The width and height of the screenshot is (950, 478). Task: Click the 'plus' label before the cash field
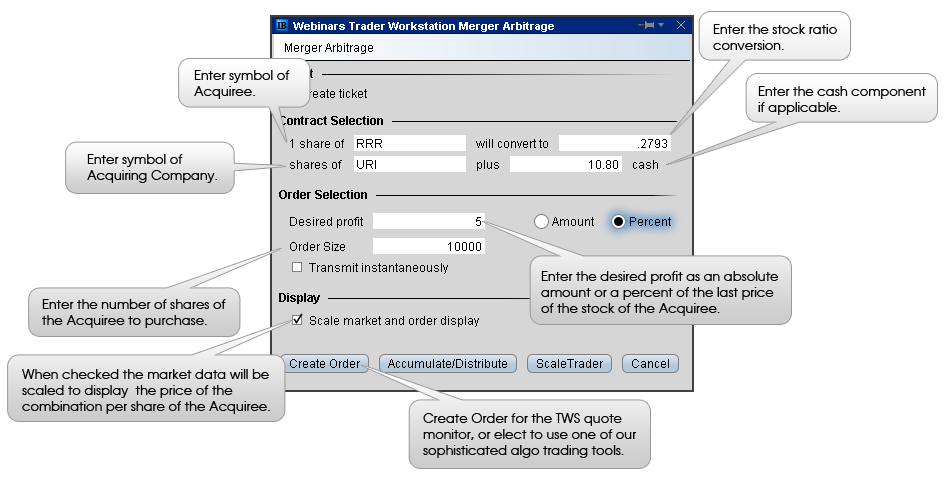[x=488, y=165]
